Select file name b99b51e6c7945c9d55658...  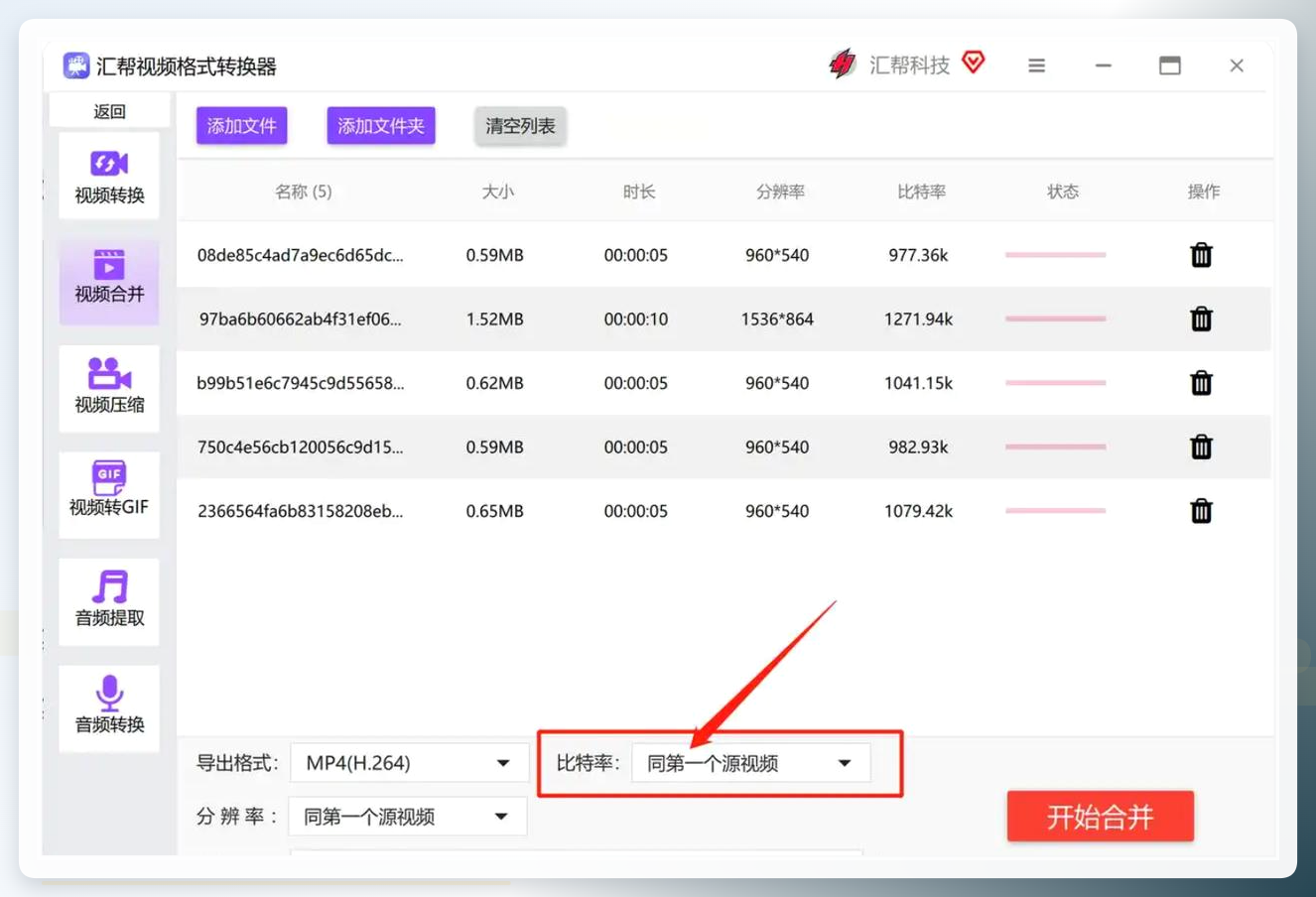[x=301, y=383]
